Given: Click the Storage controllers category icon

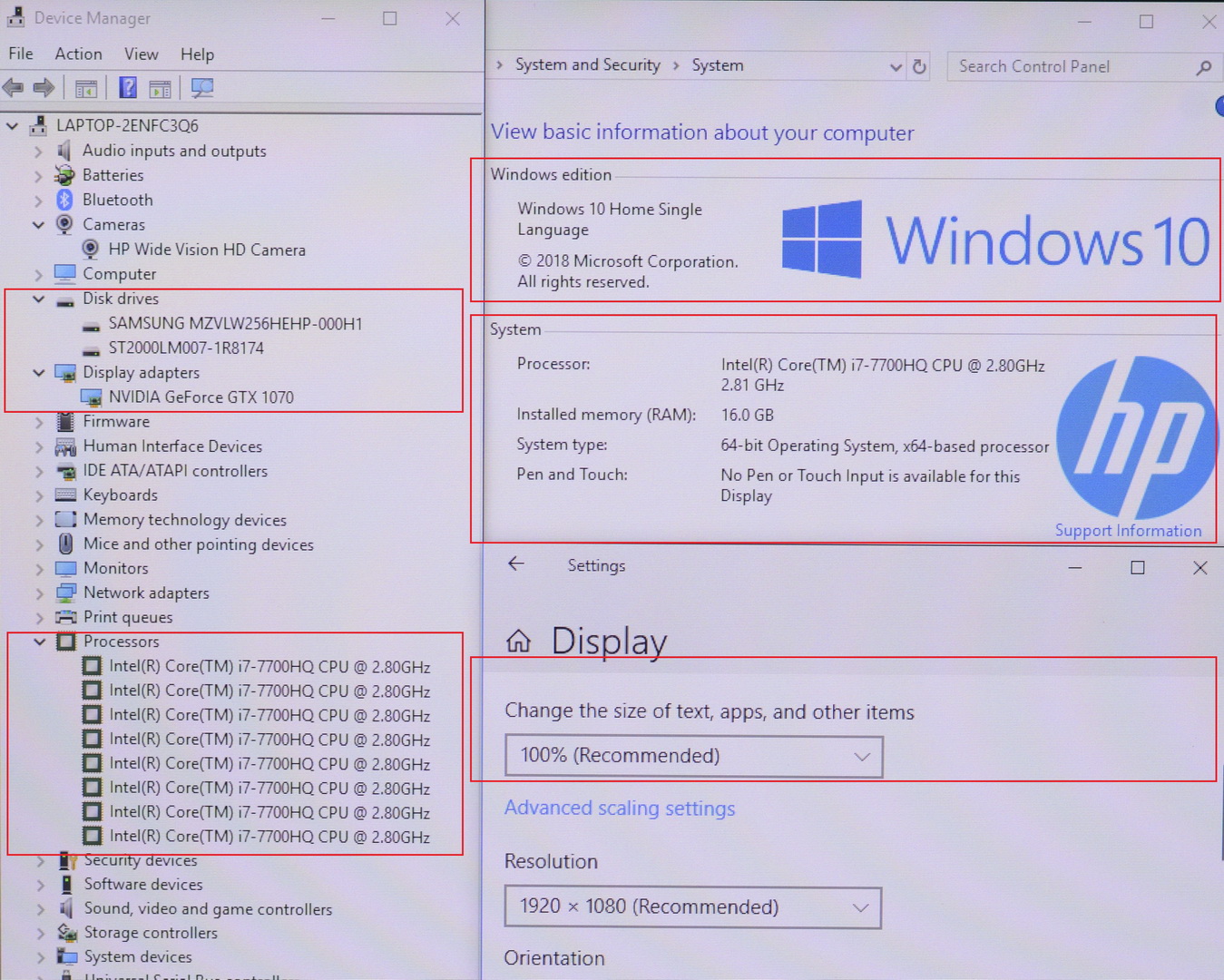Looking at the screenshot, I should point(66,933).
